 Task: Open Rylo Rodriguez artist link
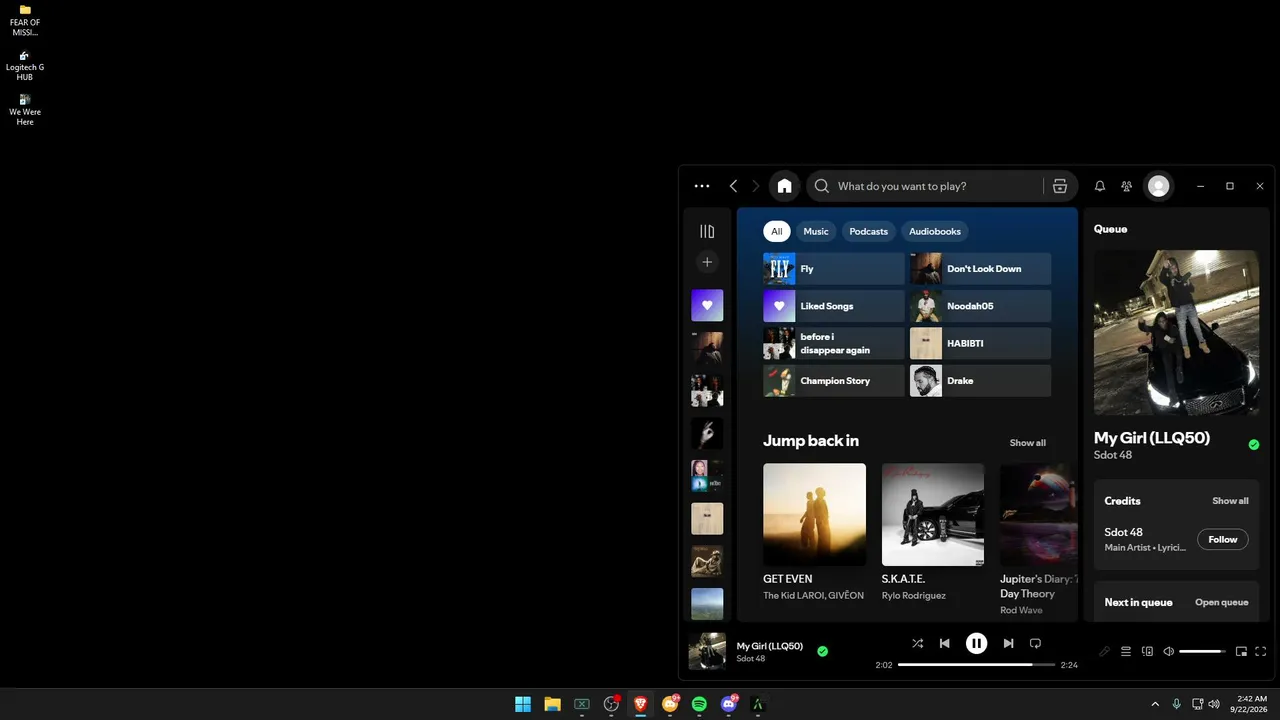pyautogui.click(x=914, y=596)
